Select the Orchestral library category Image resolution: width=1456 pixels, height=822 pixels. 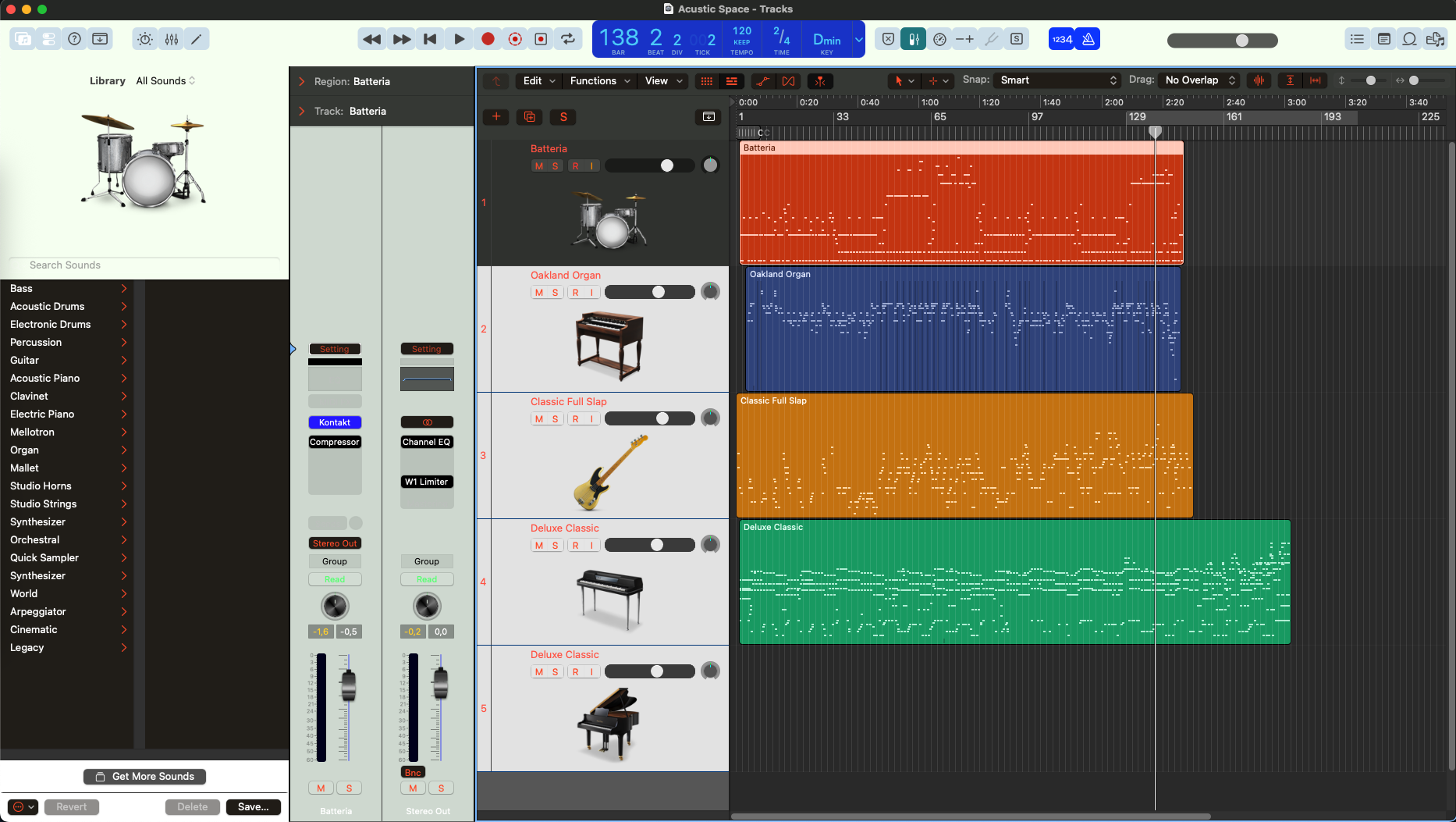tap(68, 540)
